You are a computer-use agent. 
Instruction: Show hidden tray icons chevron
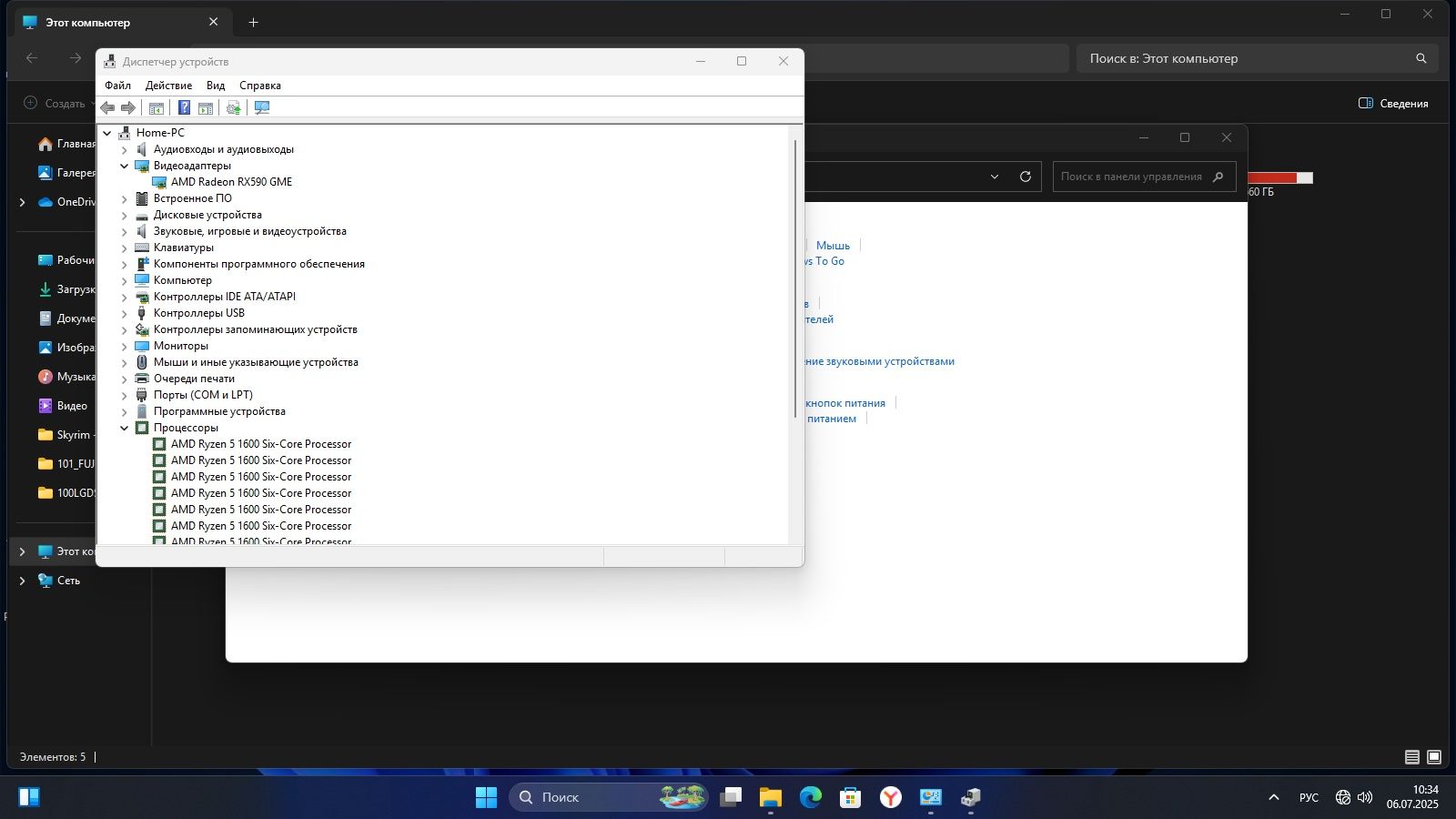1274,797
